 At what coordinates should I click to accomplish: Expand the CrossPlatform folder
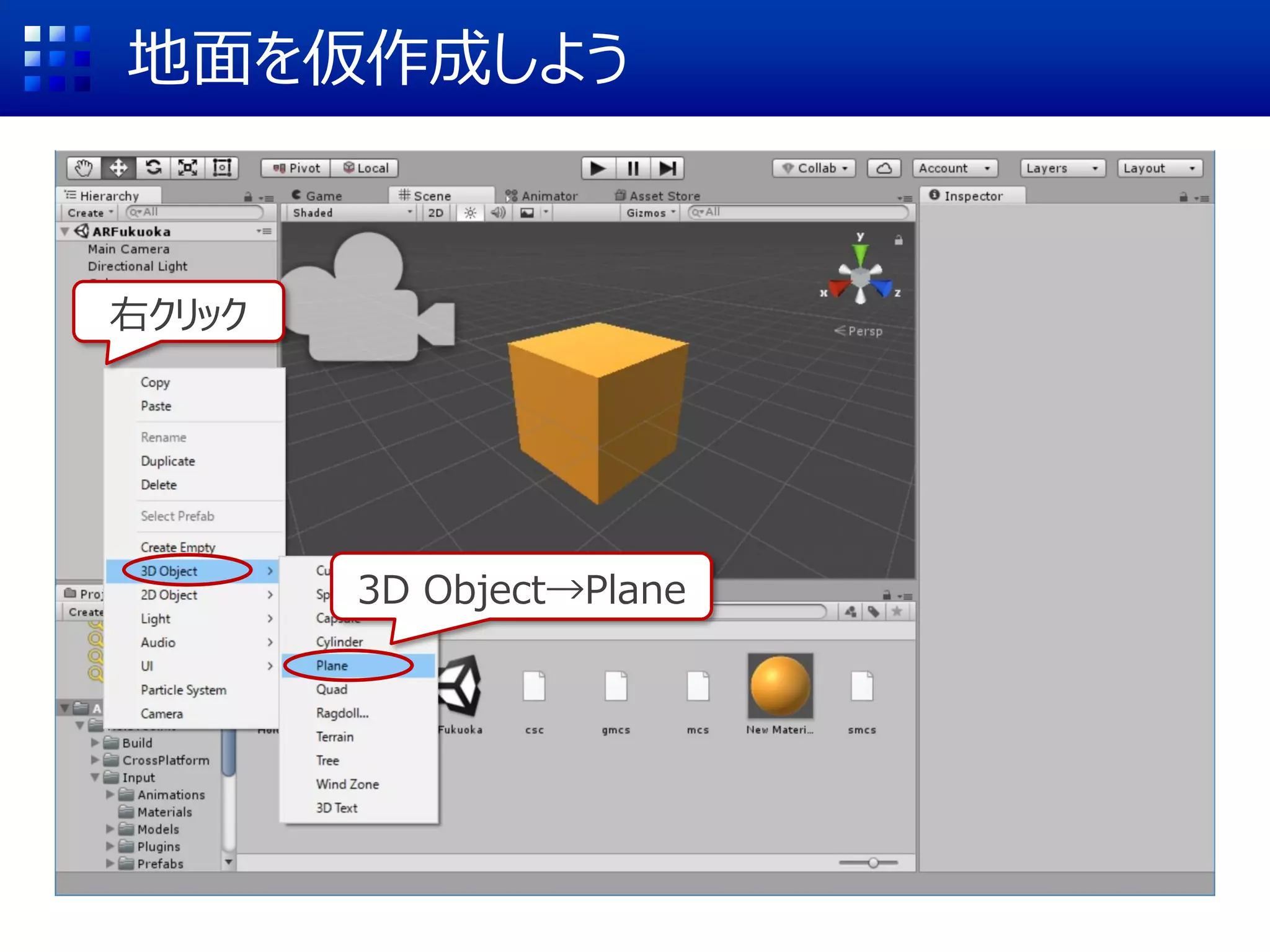tap(95, 760)
